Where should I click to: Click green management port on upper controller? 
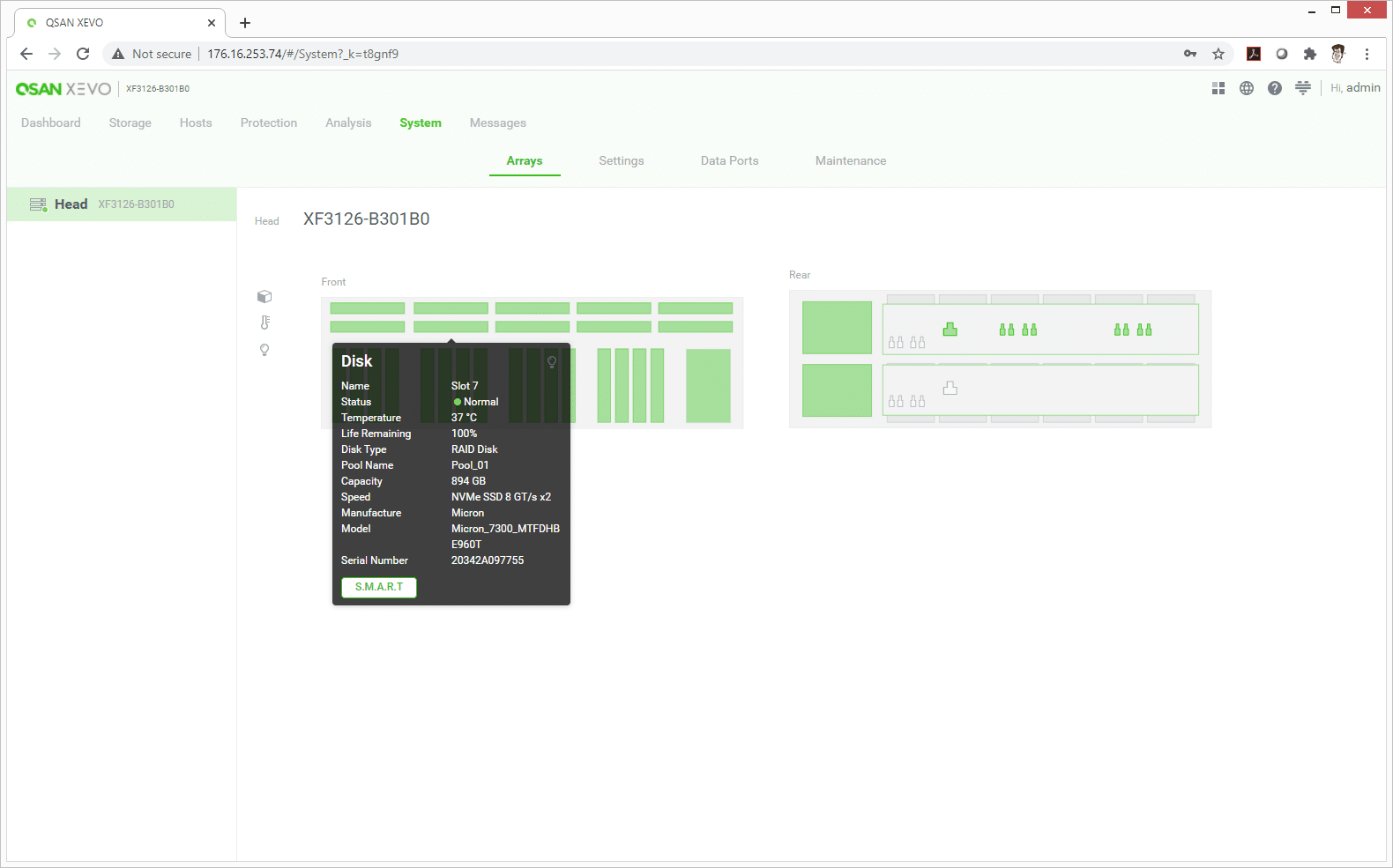[950, 329]
